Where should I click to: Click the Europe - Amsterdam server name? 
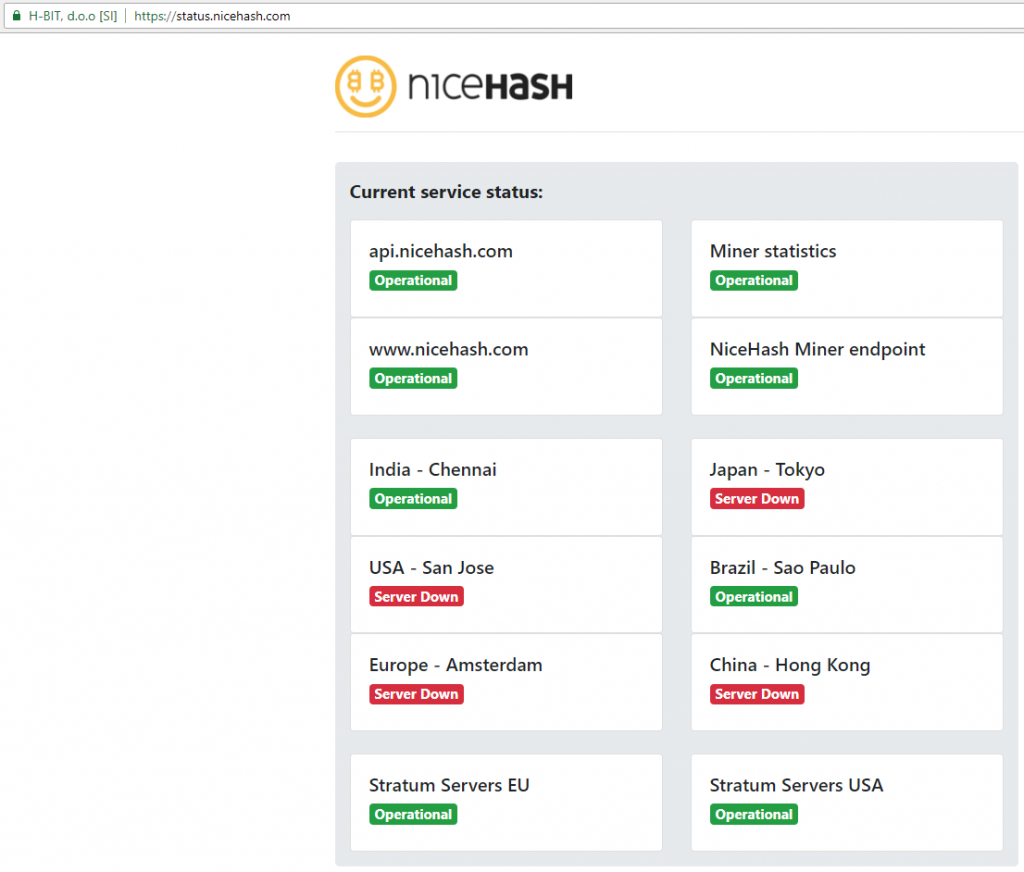click(x=455, y=665)
